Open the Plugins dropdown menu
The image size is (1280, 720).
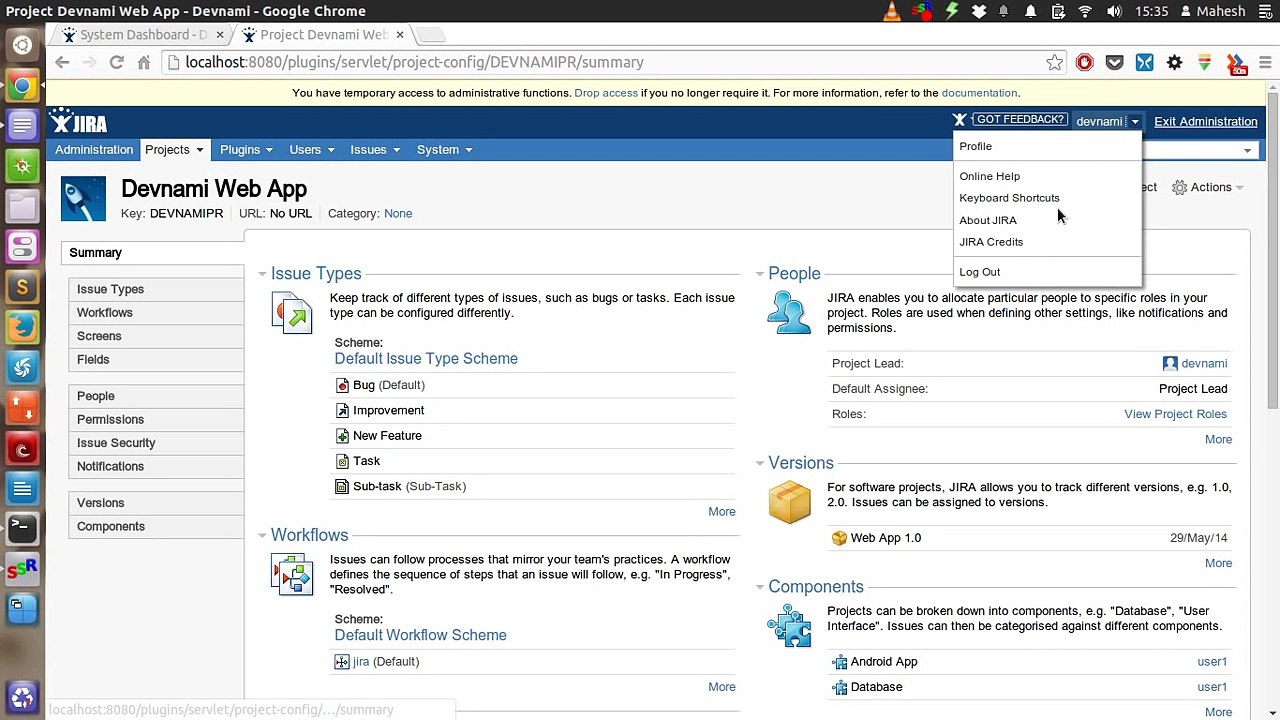click(246, 150)
